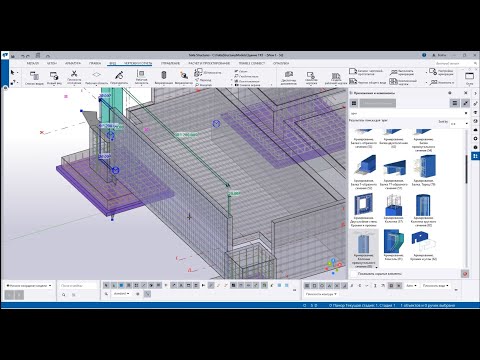Viewport: 480px width, 360px height.
Task: Open the Список видов view list tool
Action: 34,78
